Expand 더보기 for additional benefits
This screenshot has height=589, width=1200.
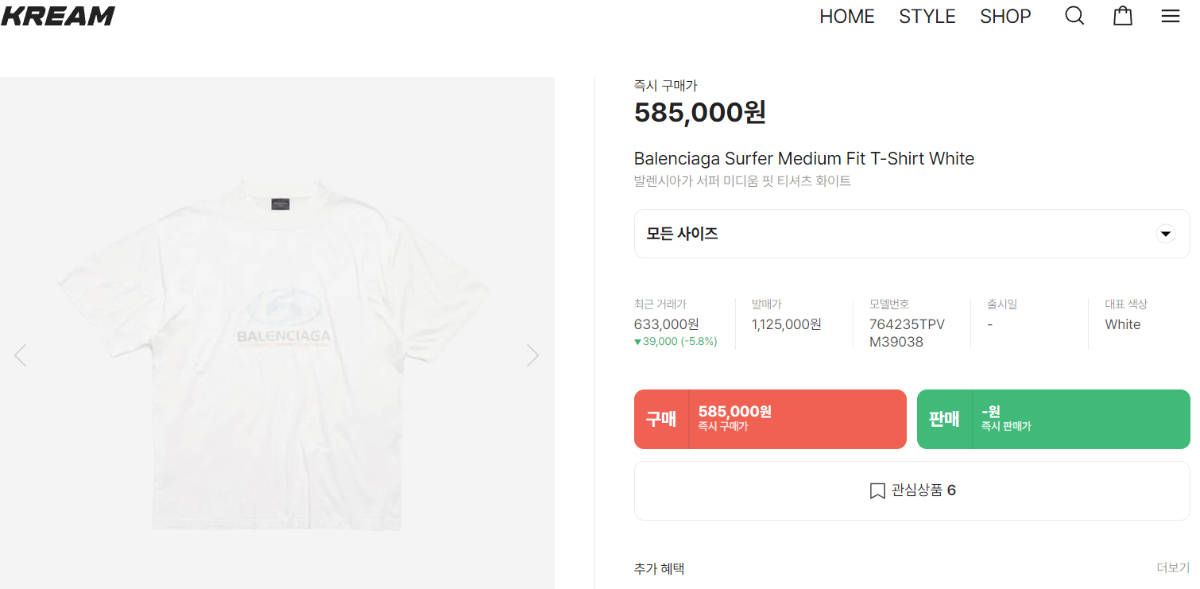1173,568
